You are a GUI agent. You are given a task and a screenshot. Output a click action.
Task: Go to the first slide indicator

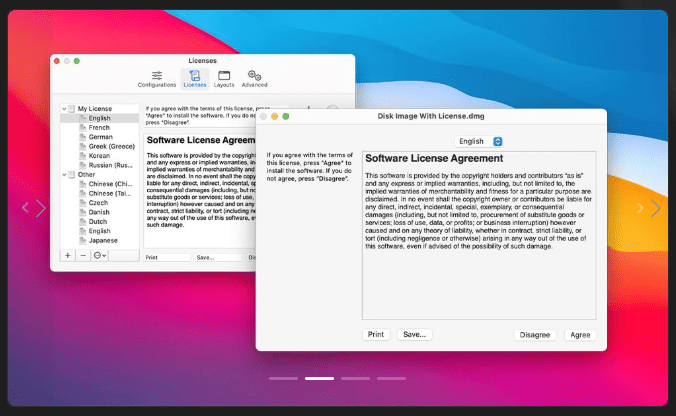(x=283, y=378)
